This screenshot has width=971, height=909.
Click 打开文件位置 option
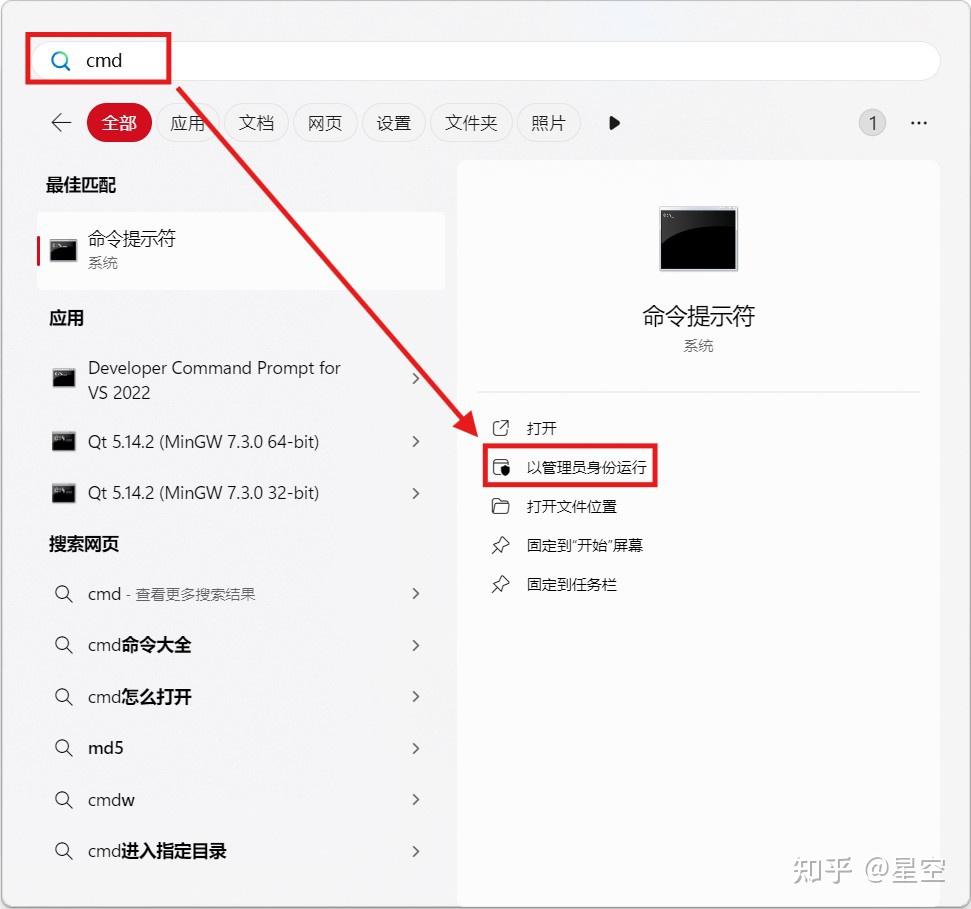[x=572, y=507]
